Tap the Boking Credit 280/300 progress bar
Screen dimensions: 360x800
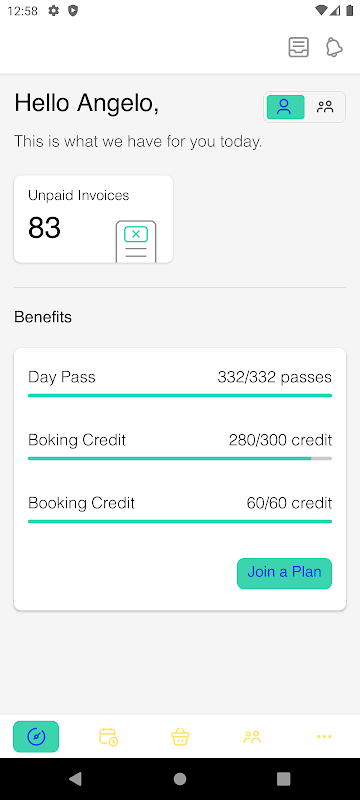click(x=180, y=458)
